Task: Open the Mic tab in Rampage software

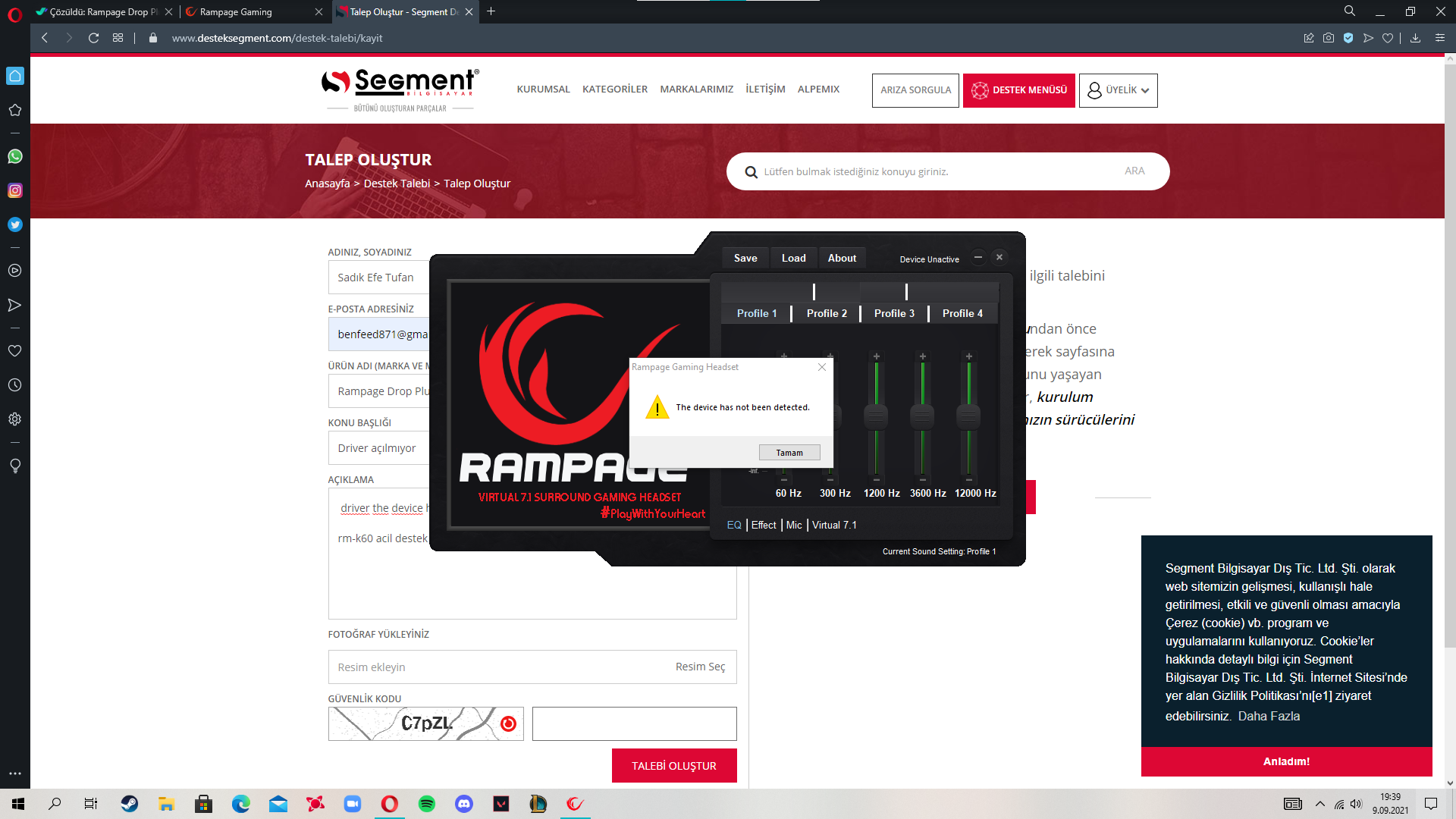Action: 794,525
